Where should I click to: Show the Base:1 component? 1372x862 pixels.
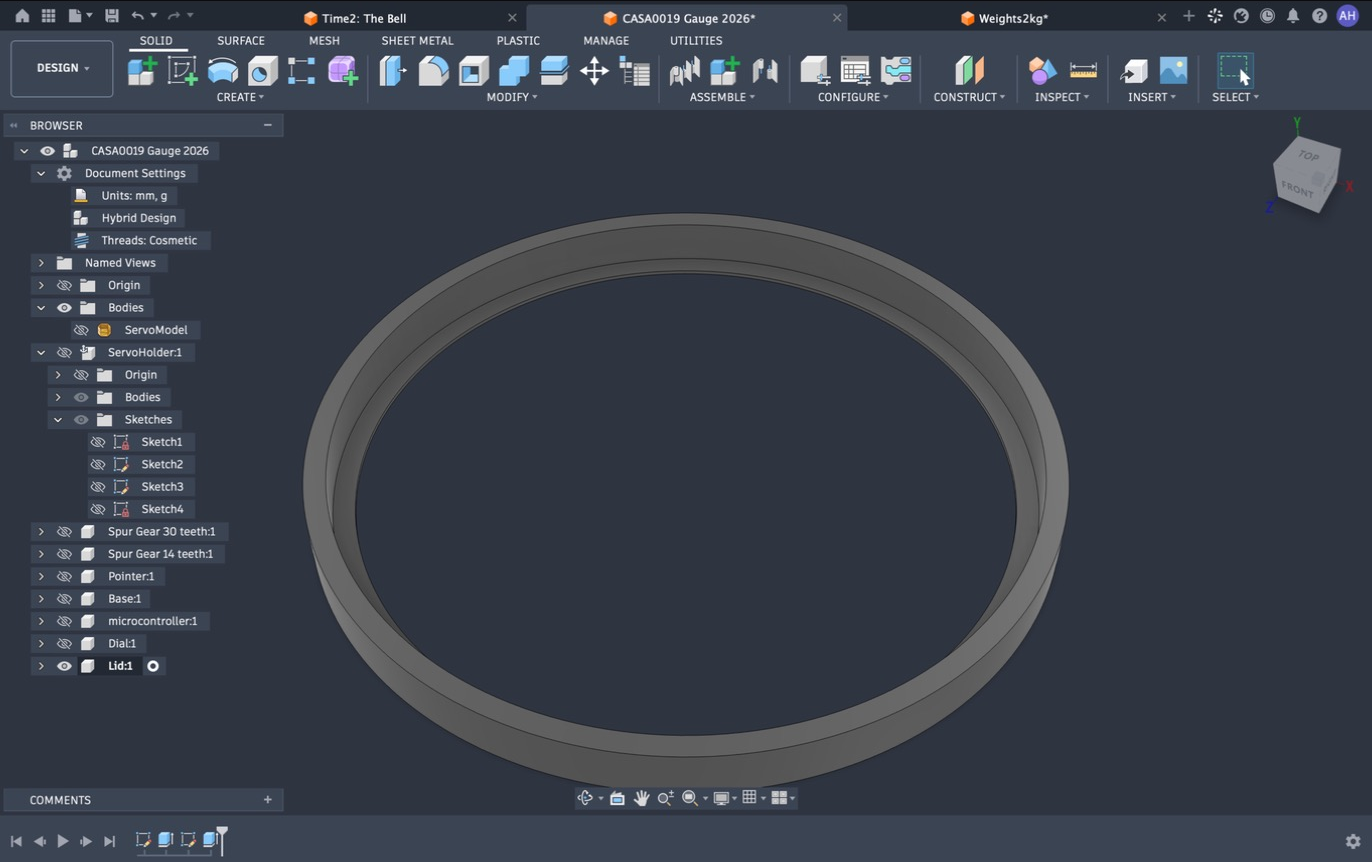(x=64, y=598)
